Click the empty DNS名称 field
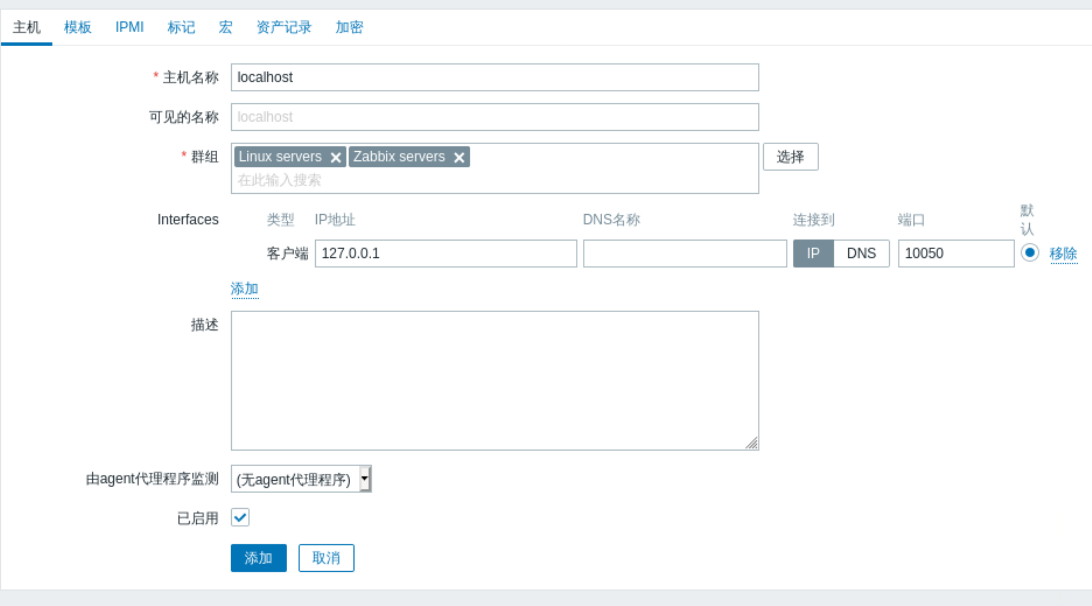This screenshot has height=606, width=1092. pos(685,254)
